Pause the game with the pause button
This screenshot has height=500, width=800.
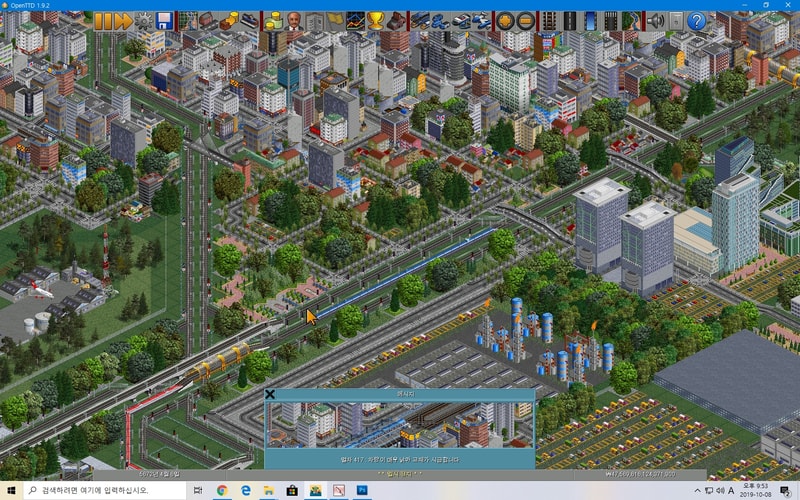pos(103,21)
